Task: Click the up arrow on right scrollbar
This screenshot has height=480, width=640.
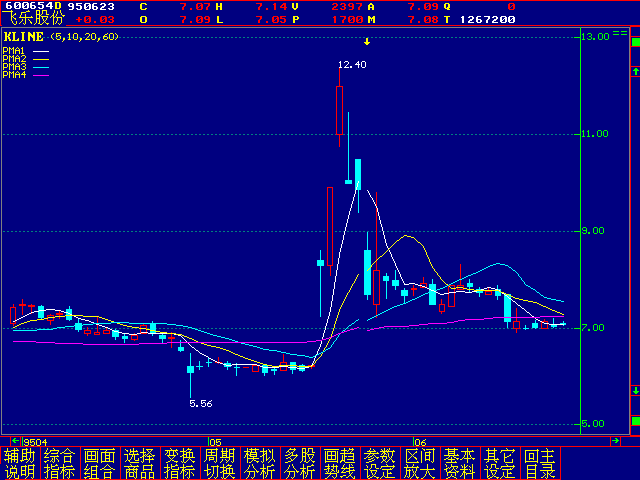Action: tap(634, 72)
